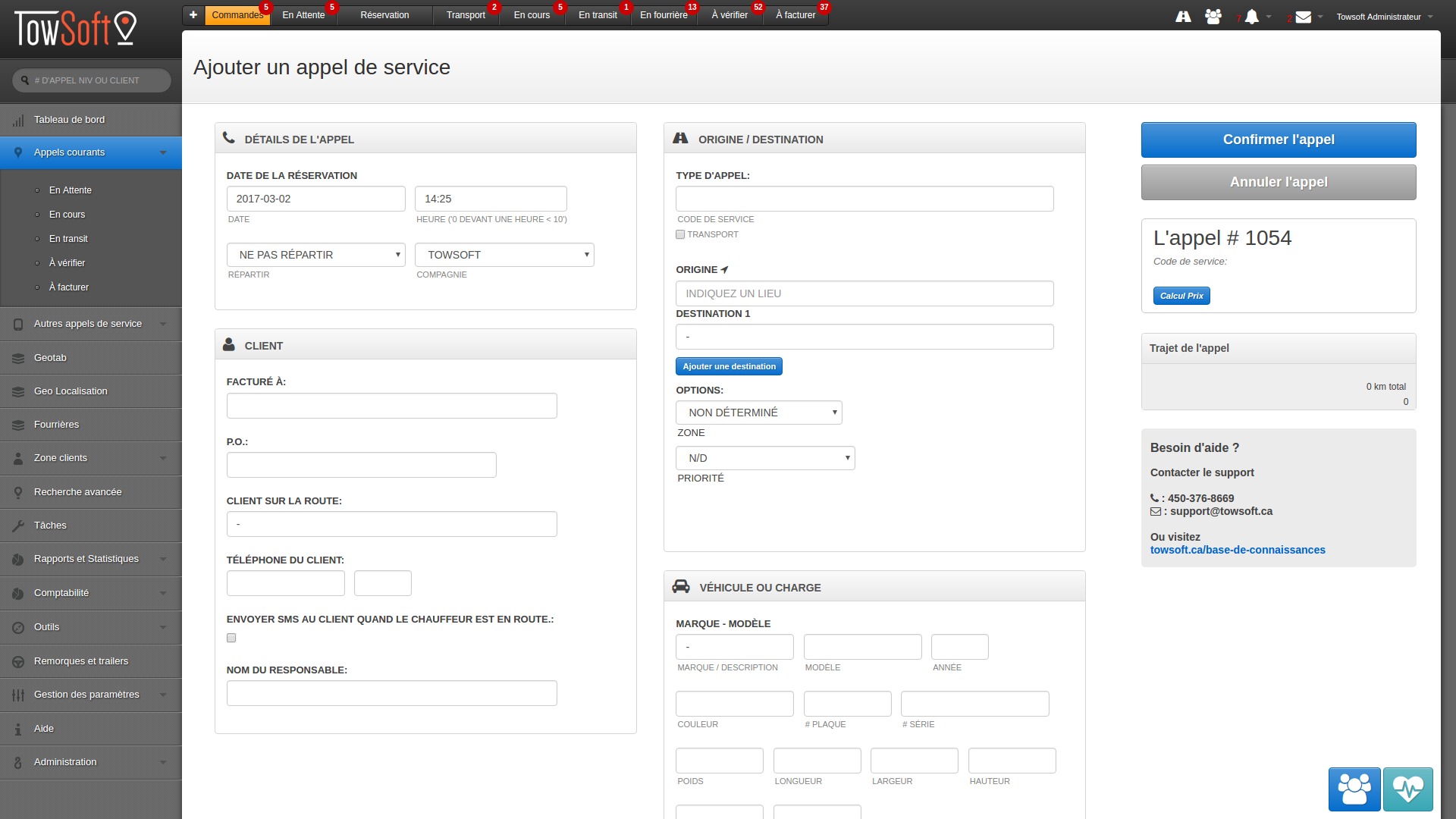
Task: Click the Origine location input field
Action: pos(864,293)
